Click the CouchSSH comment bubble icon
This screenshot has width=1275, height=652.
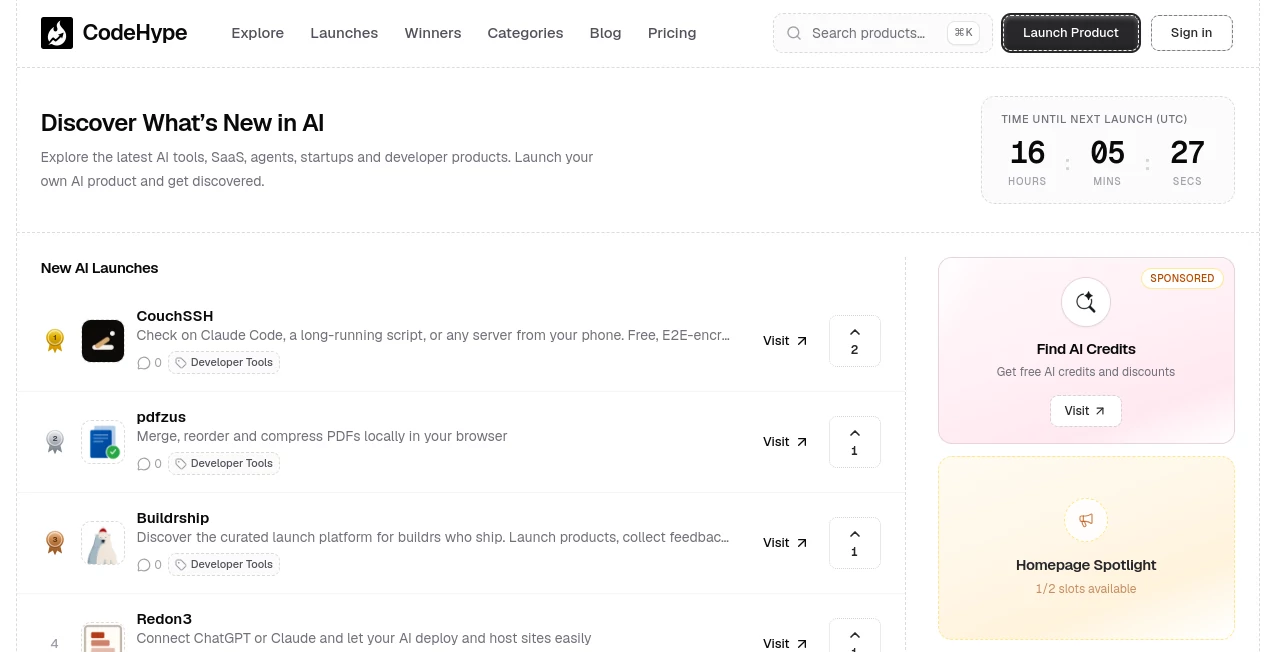(x=144, y=363)
